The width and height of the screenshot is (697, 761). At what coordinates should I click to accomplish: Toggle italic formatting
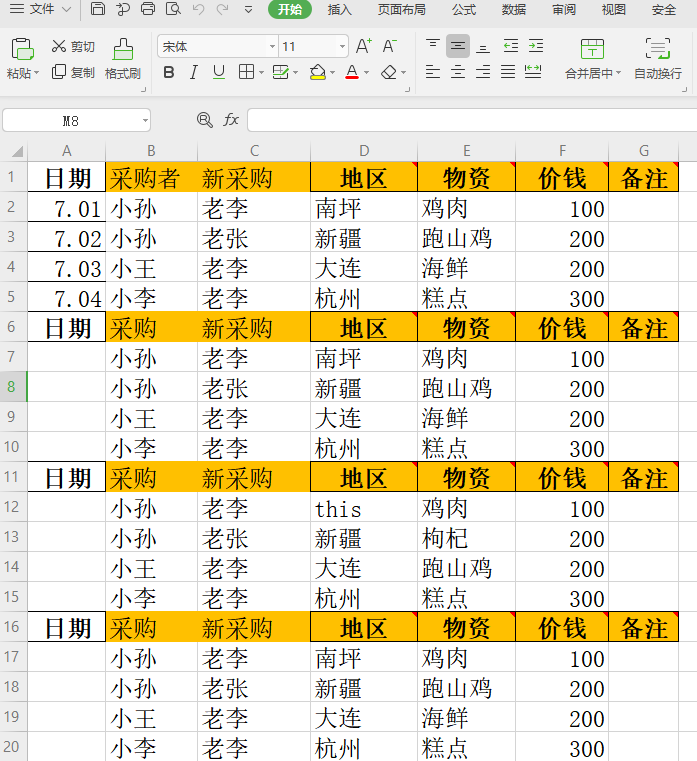click(194, 73)
